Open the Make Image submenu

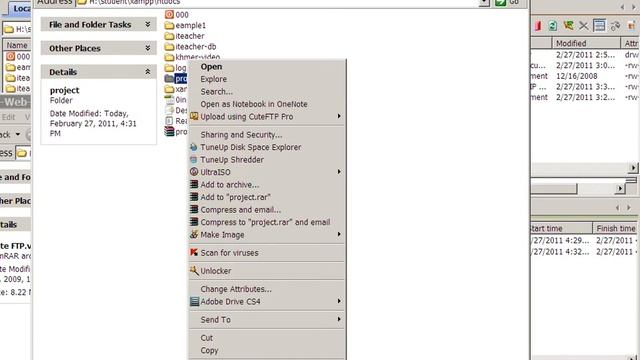(268, 235)
